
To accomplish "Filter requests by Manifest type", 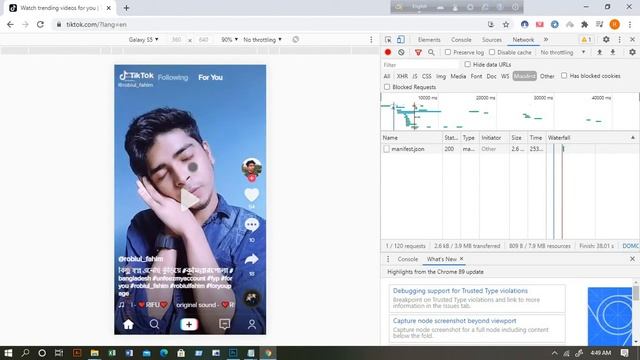I will click(524, 76).
